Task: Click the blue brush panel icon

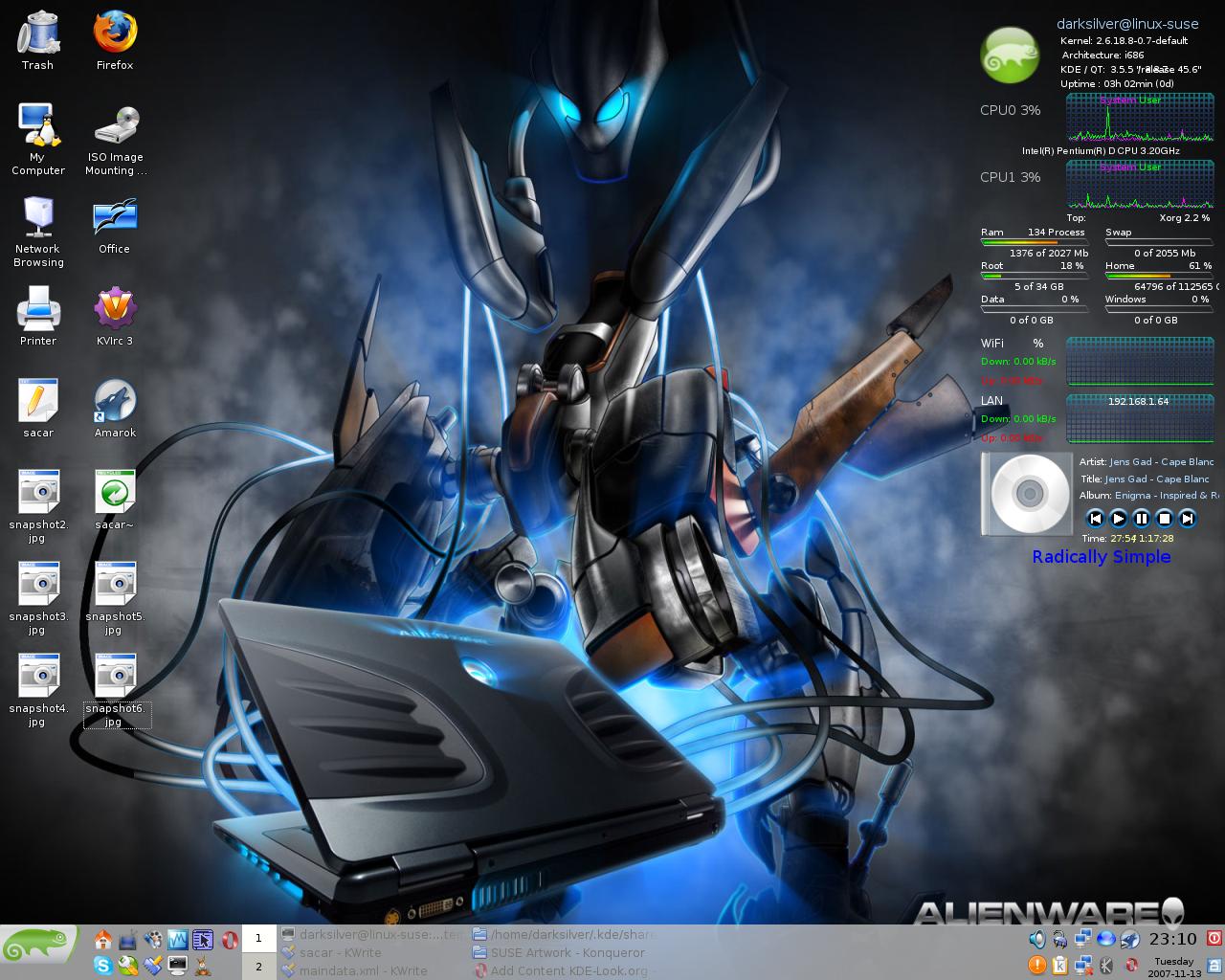Action: [x=153, y=966]
